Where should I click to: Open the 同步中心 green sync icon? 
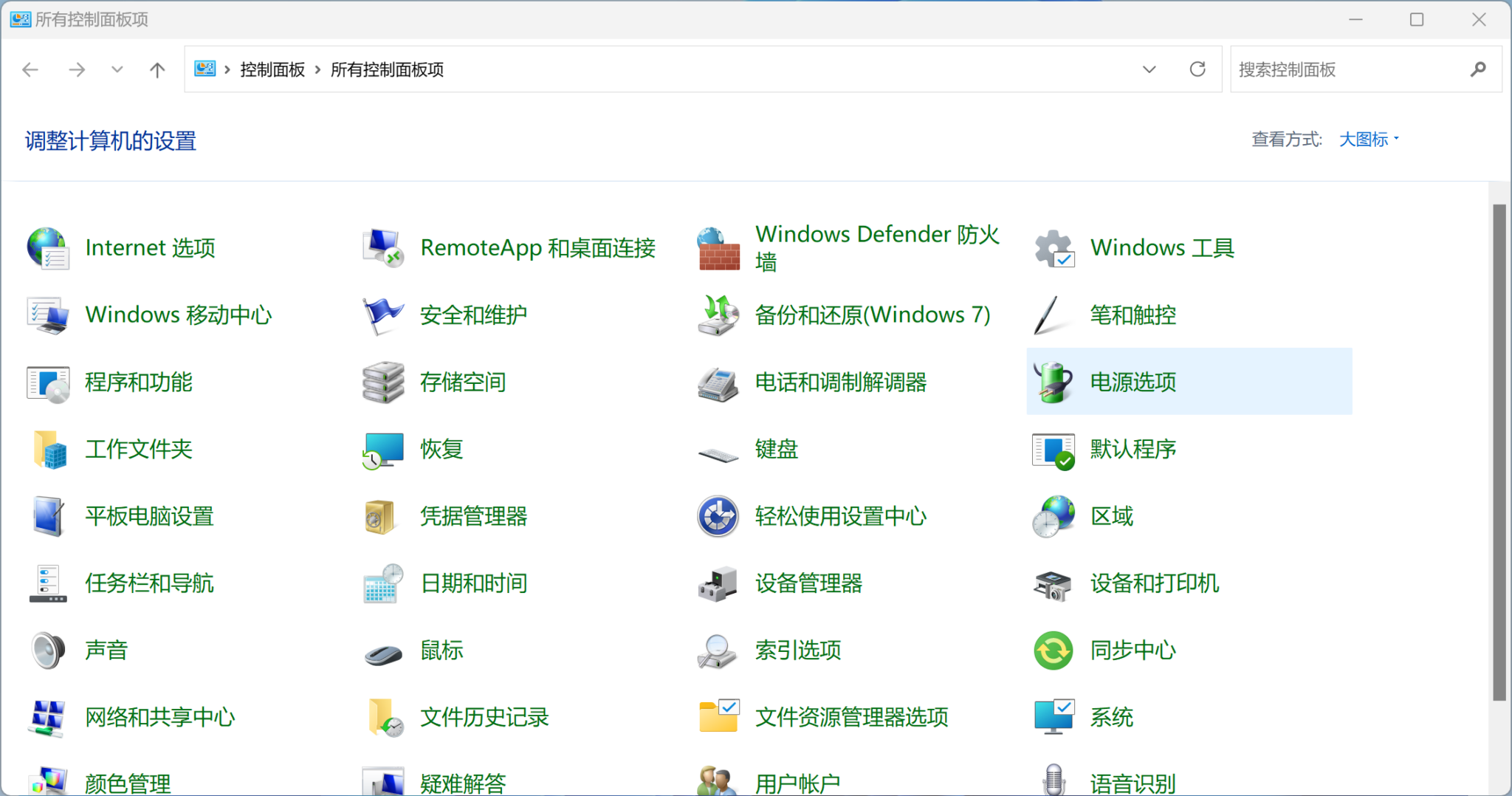[x=1053, y=651]
